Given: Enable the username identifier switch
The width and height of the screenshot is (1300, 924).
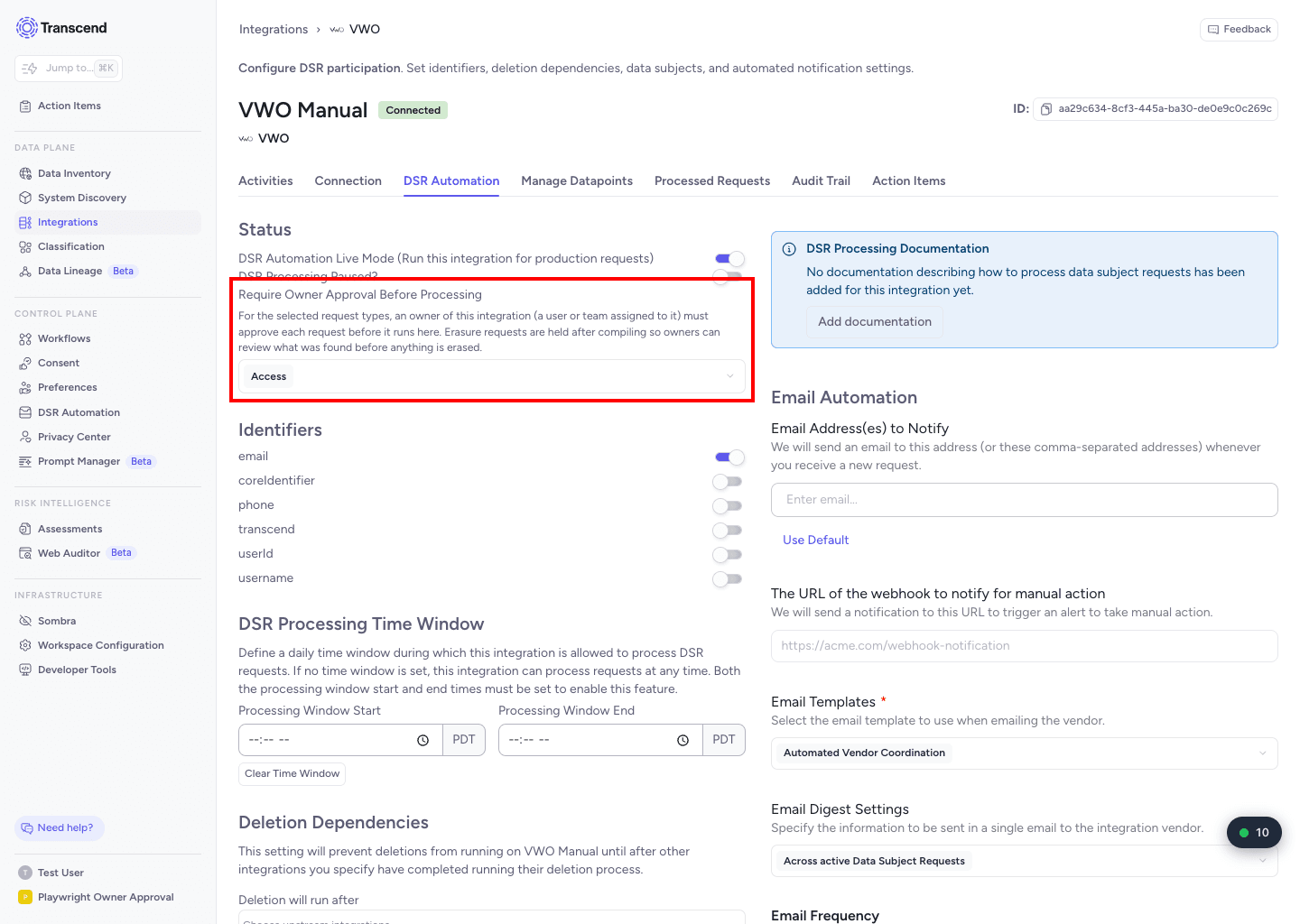Looking at the screenshot, I should [x=728, y=578].
